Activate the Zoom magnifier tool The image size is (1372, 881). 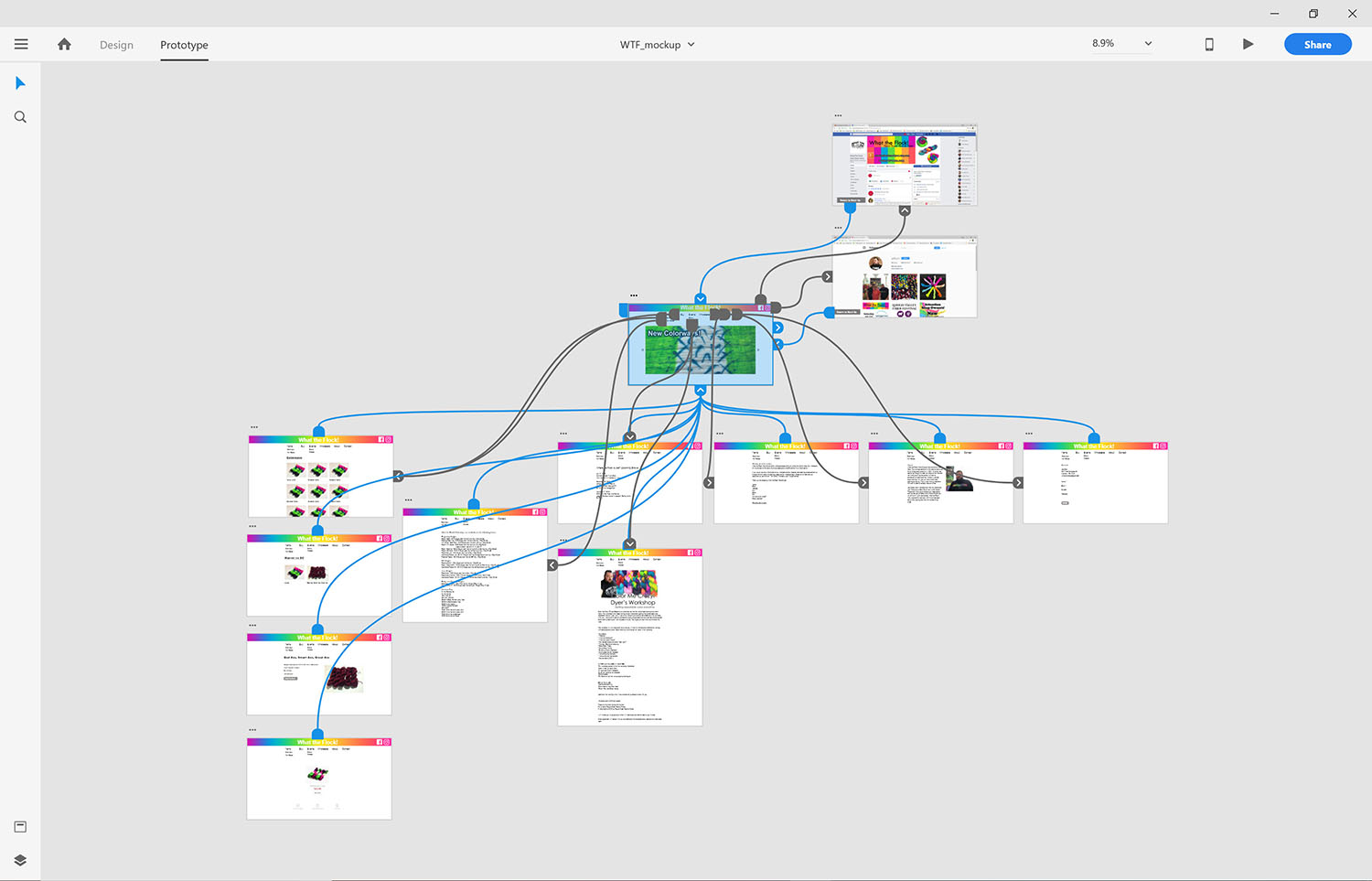click(20, 117)
